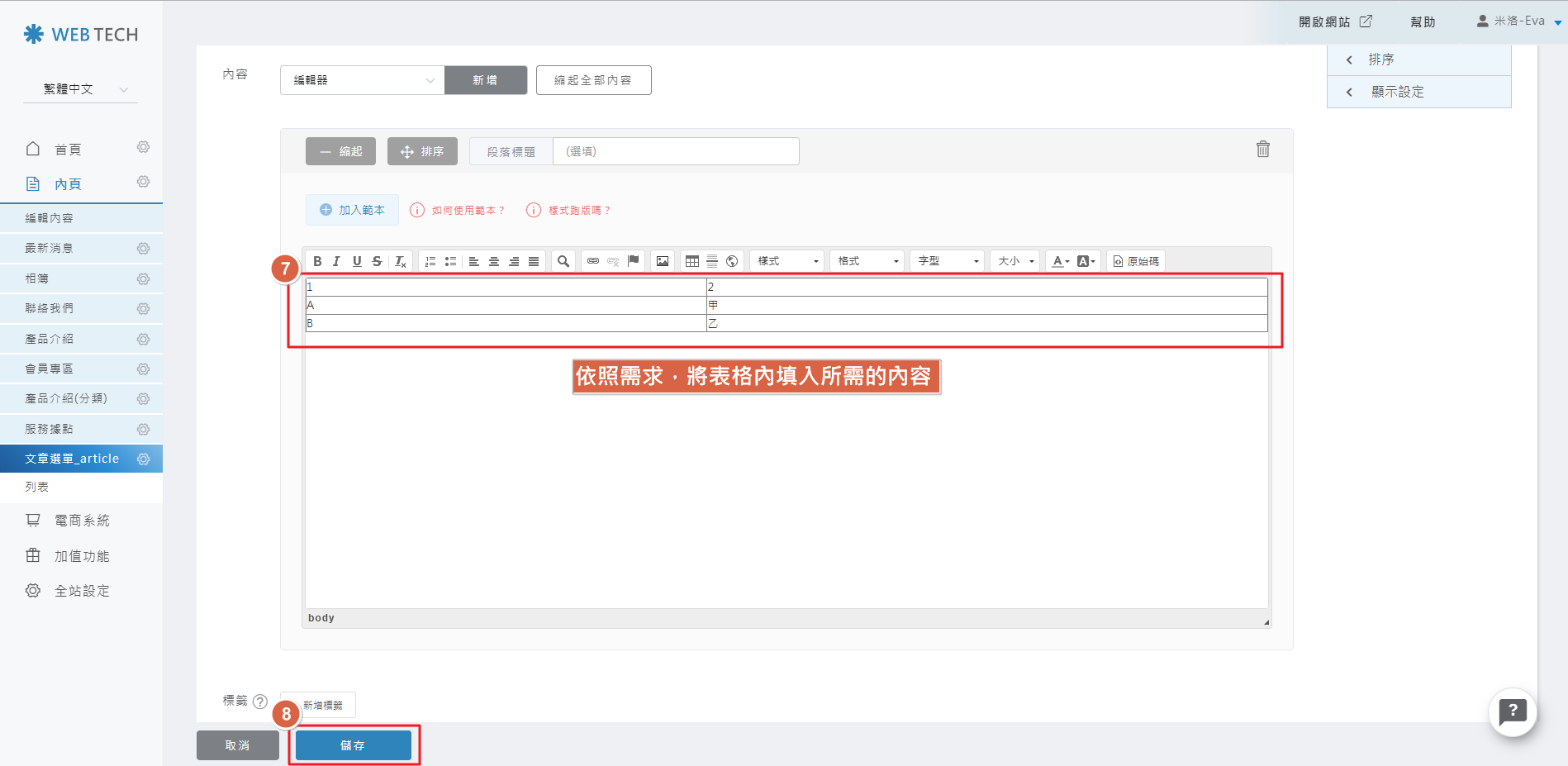Delete the section with the trash icon

coord(1262,149)
